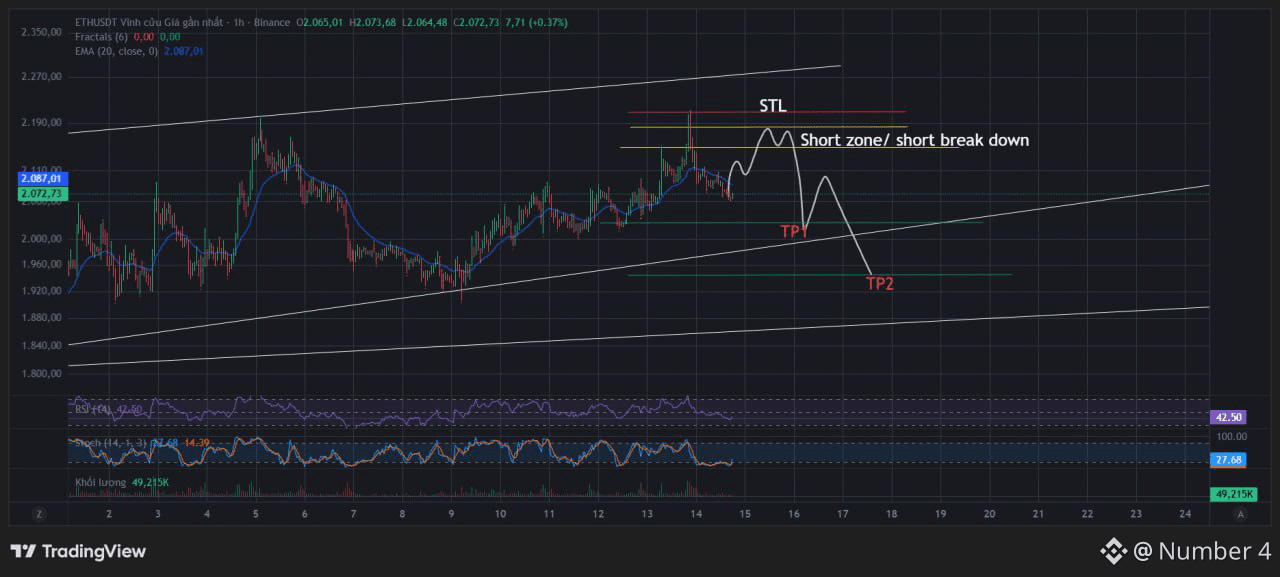
Task: Click date 5 on the time axis
Action: (257, 514)
